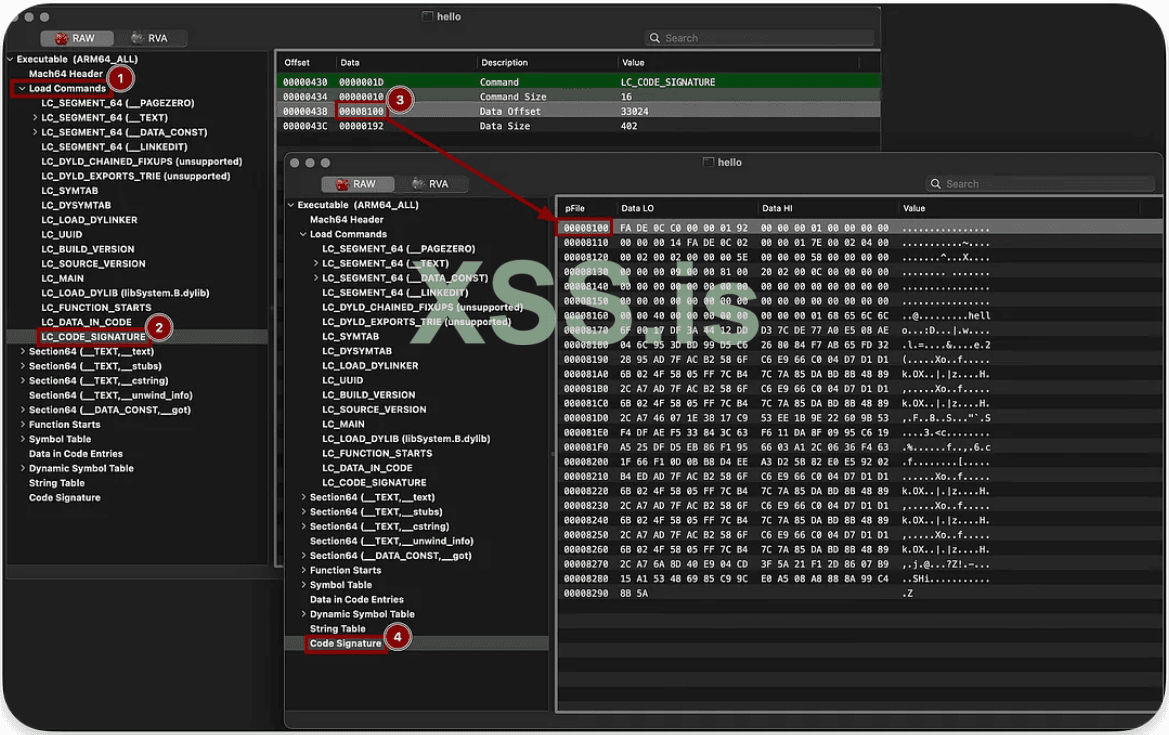Select LC_DYLD_CHAINED_FIXUPS in back window
The width and height of the screenshot is (1169, 735).
point(142,162)
